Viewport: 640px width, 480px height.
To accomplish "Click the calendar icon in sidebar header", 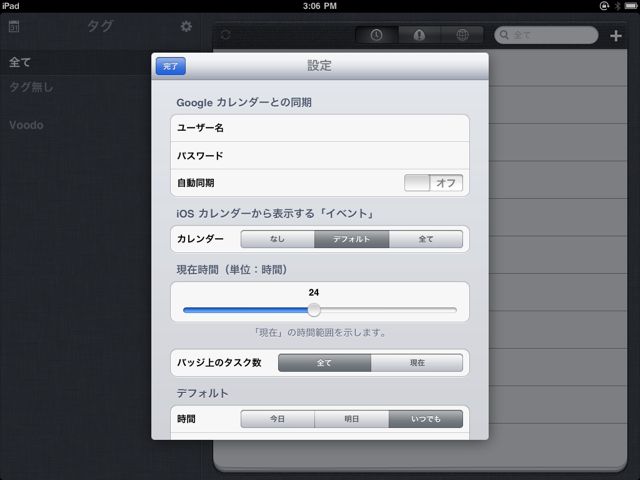I will point(14,27).
